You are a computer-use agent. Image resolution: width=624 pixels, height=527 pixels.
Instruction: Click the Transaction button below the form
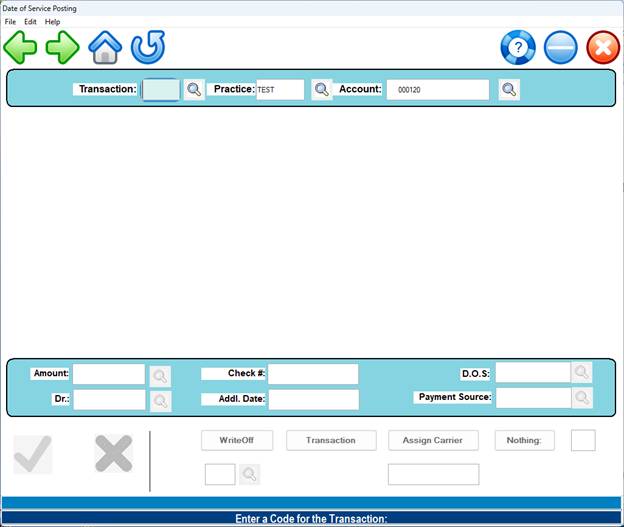tap(331, 440)
